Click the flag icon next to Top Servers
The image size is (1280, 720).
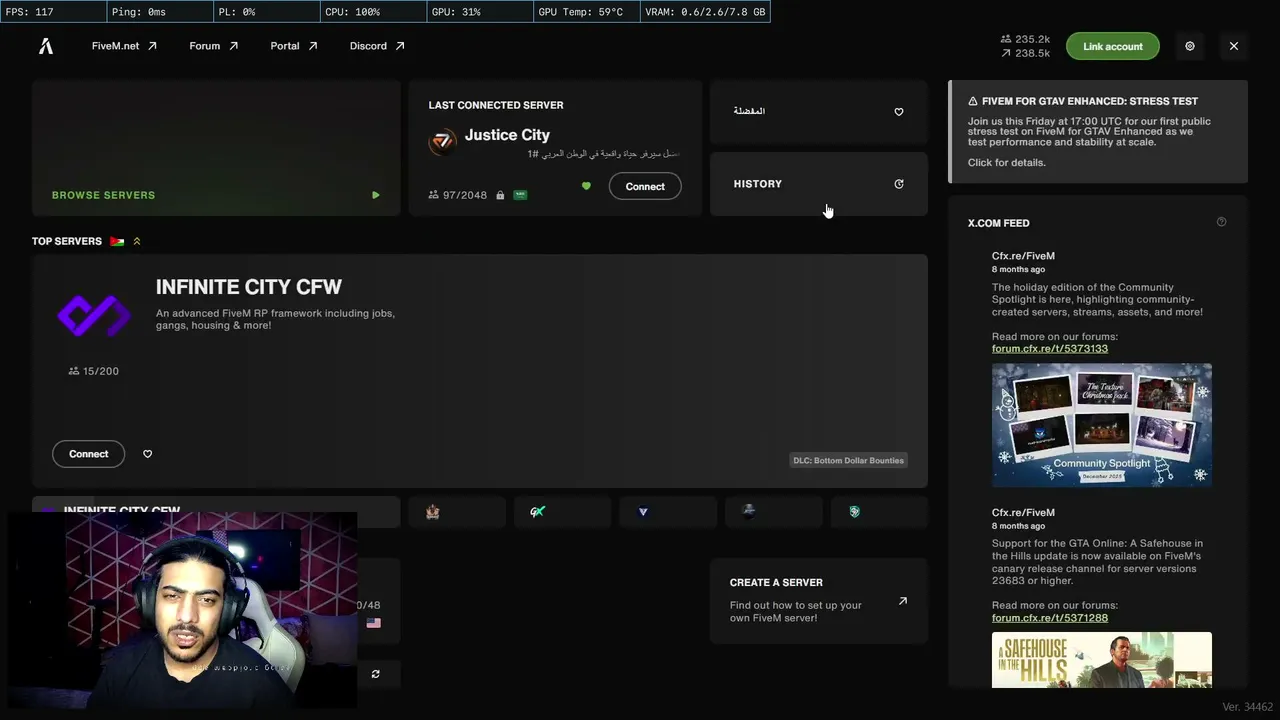coord(117,241)
